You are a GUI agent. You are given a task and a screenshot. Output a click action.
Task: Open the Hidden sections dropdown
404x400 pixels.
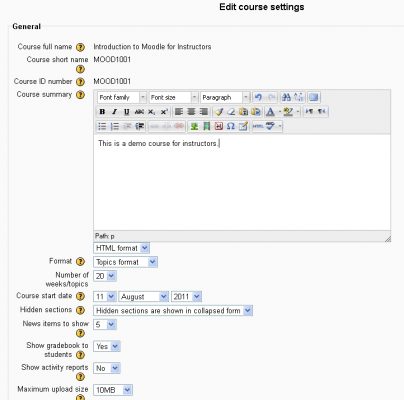pos(173,311)
